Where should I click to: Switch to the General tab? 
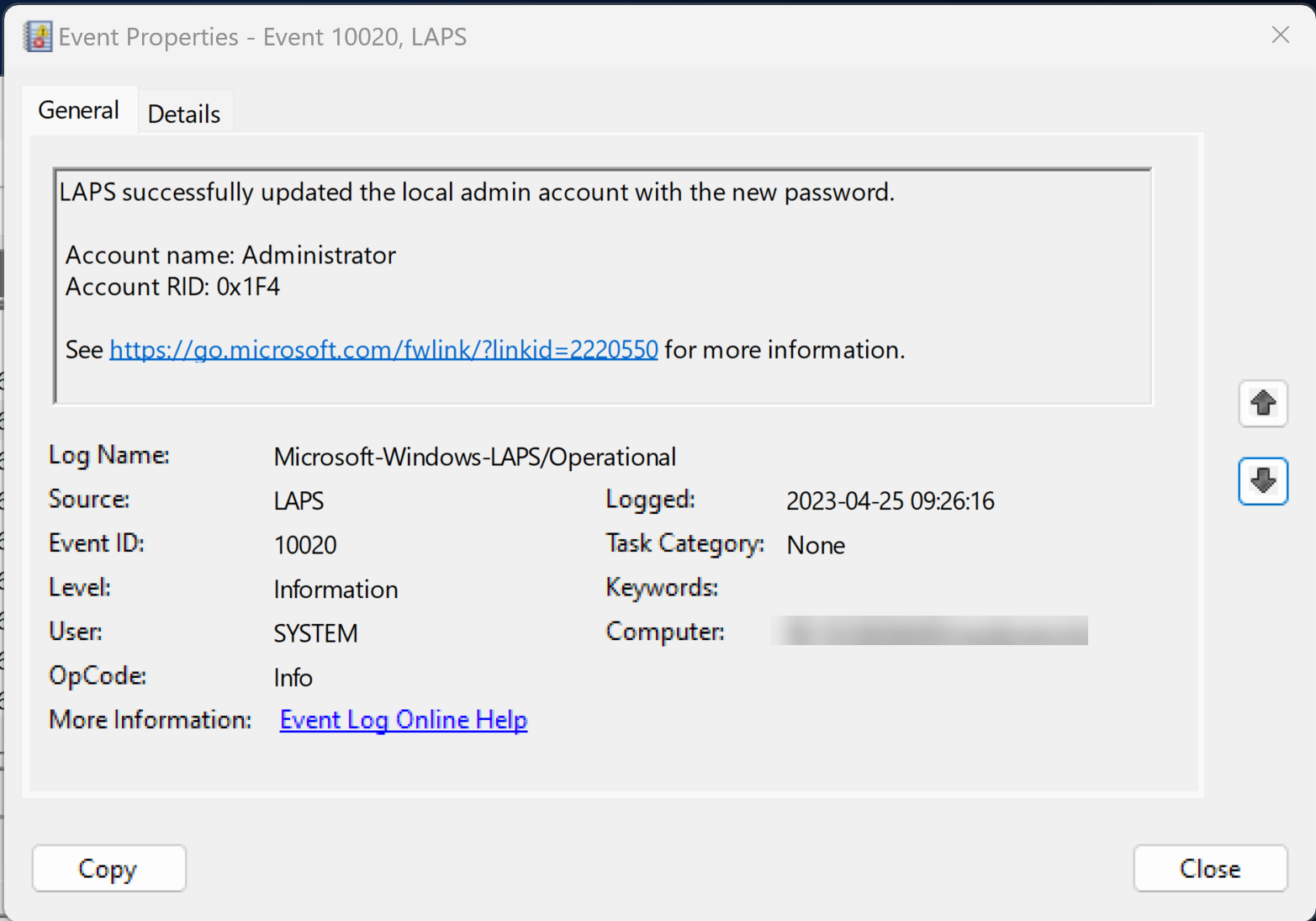79,110
